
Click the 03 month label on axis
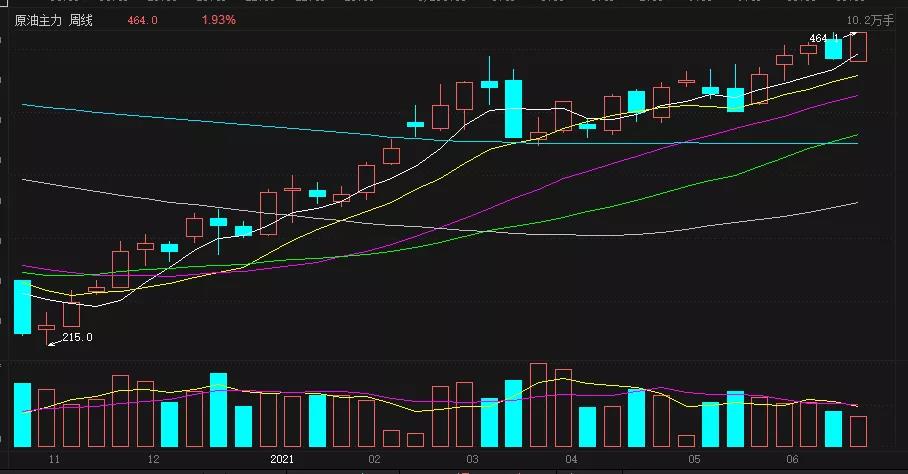coord(471,459)
